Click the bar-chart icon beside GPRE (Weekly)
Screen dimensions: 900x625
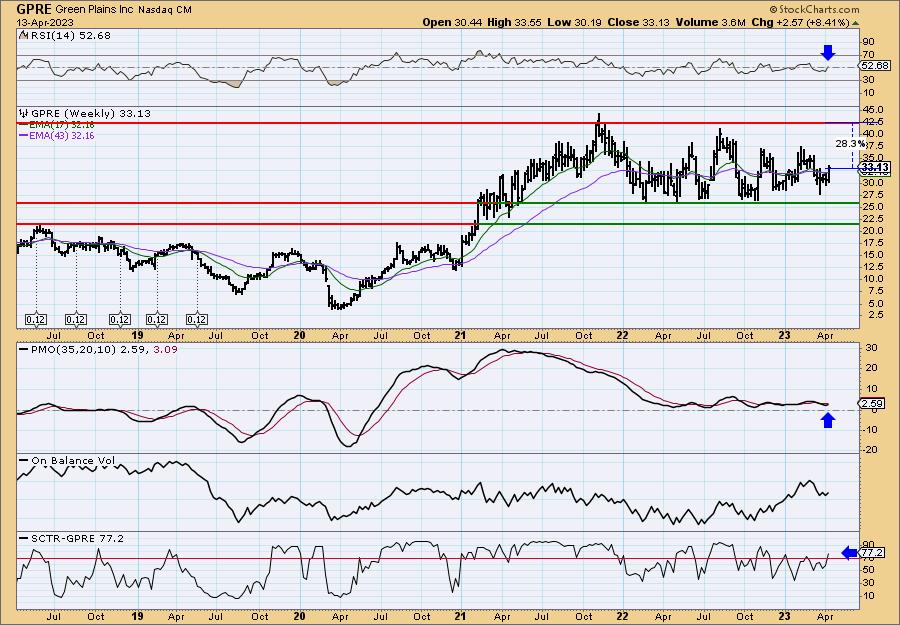(24, 113)
